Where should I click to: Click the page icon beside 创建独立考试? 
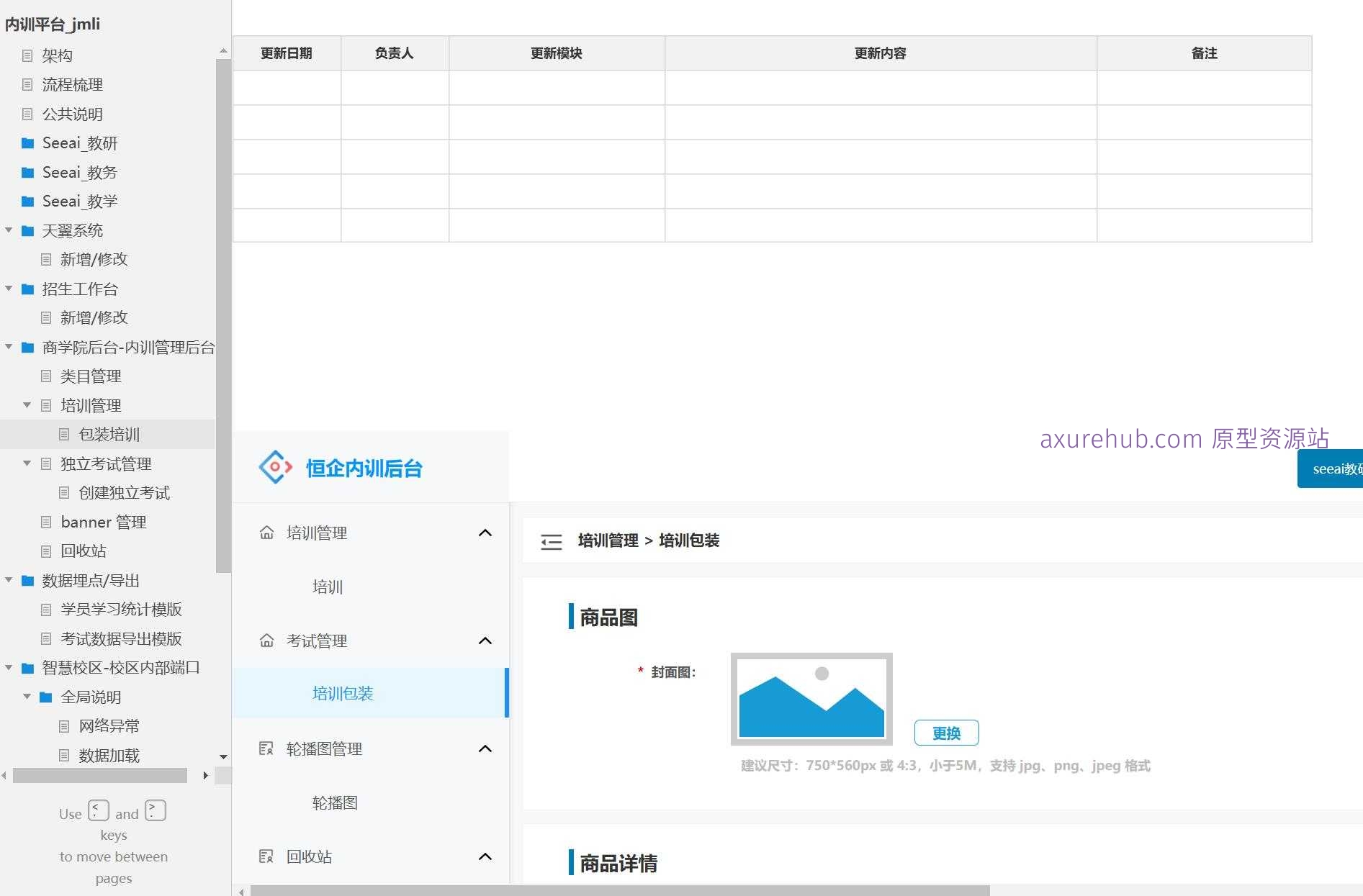coord(64,493)
